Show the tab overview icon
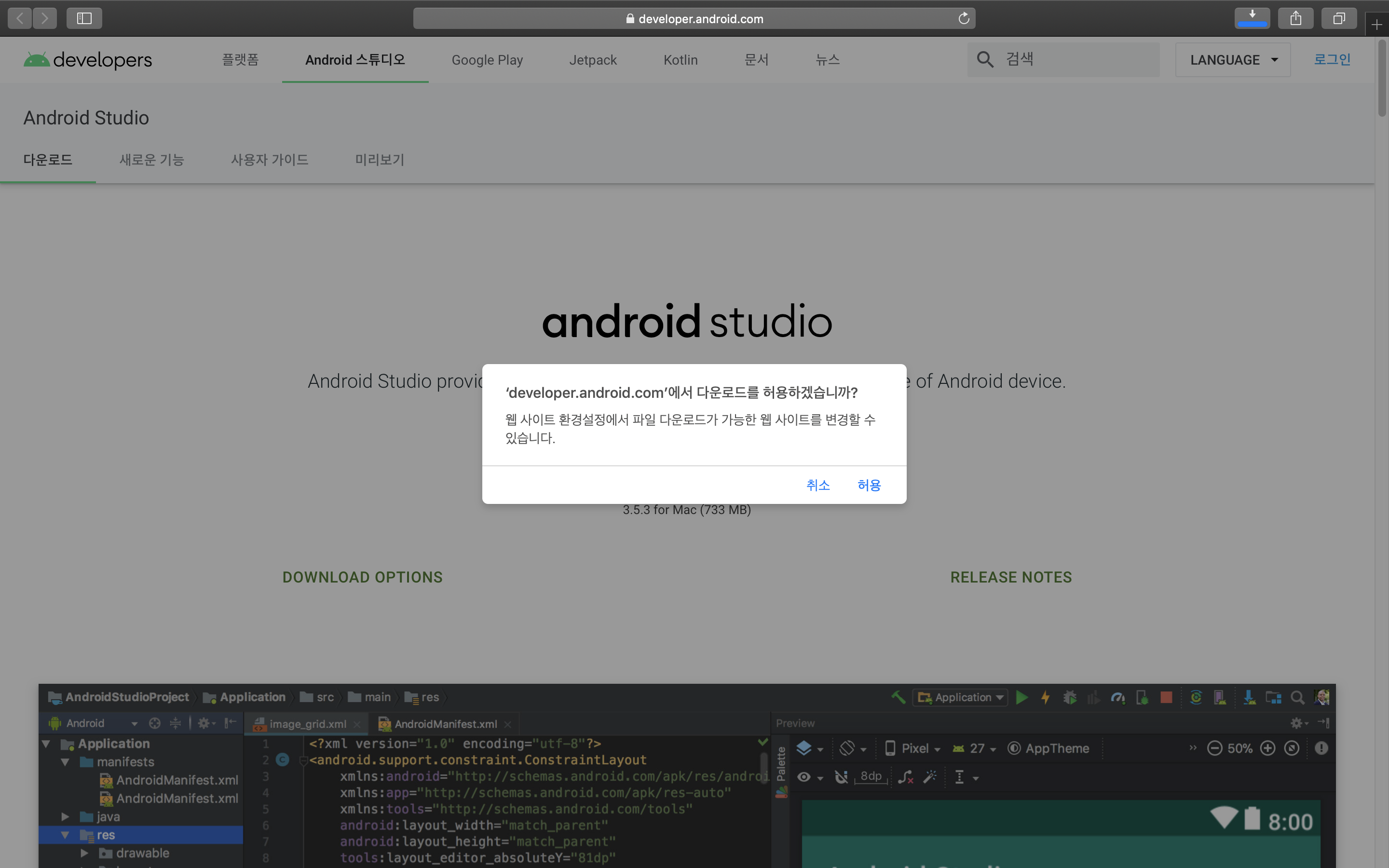This screenshot has width=1389, height=868. pyautogui.click(x=1338, y=18)
